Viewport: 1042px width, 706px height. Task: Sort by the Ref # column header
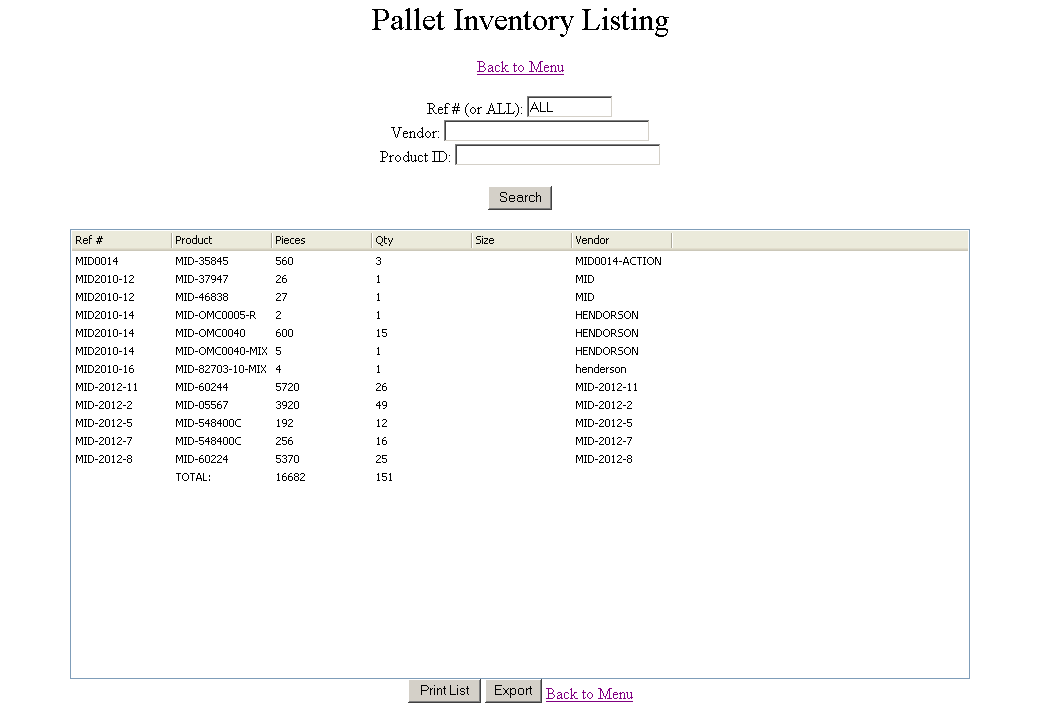pos(121,240)
